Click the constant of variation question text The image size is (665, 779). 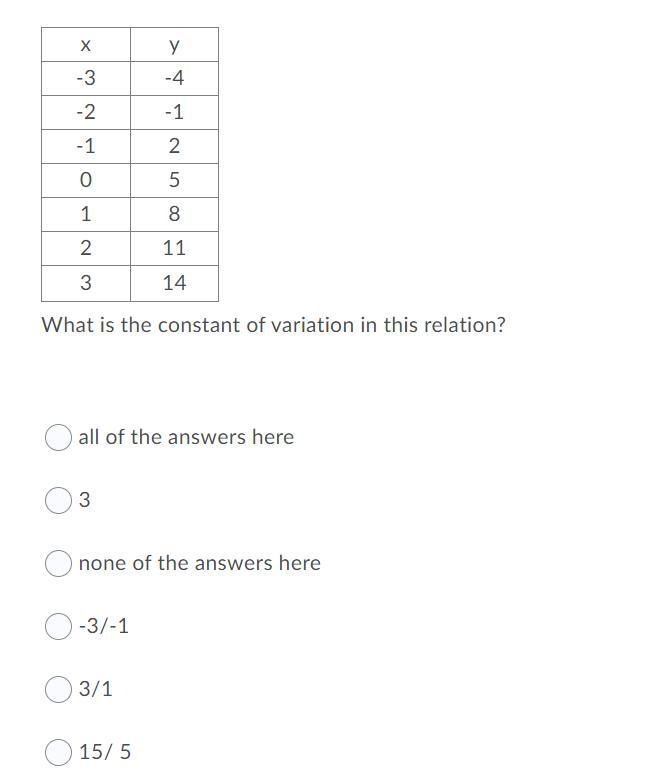[x=274, y=325]
